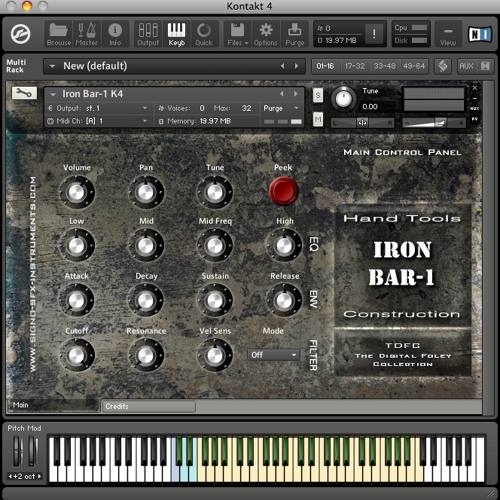Load next multi with right arrow
Viewport: 500px width, 500px height.
tap(296, 66)
